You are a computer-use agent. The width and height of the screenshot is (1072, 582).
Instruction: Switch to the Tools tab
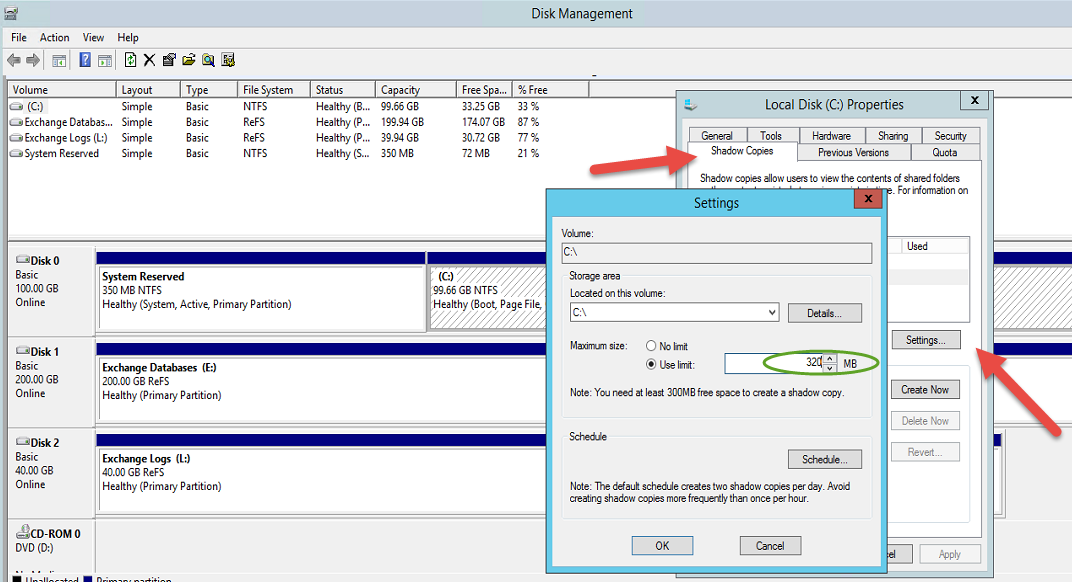point(770,135)
